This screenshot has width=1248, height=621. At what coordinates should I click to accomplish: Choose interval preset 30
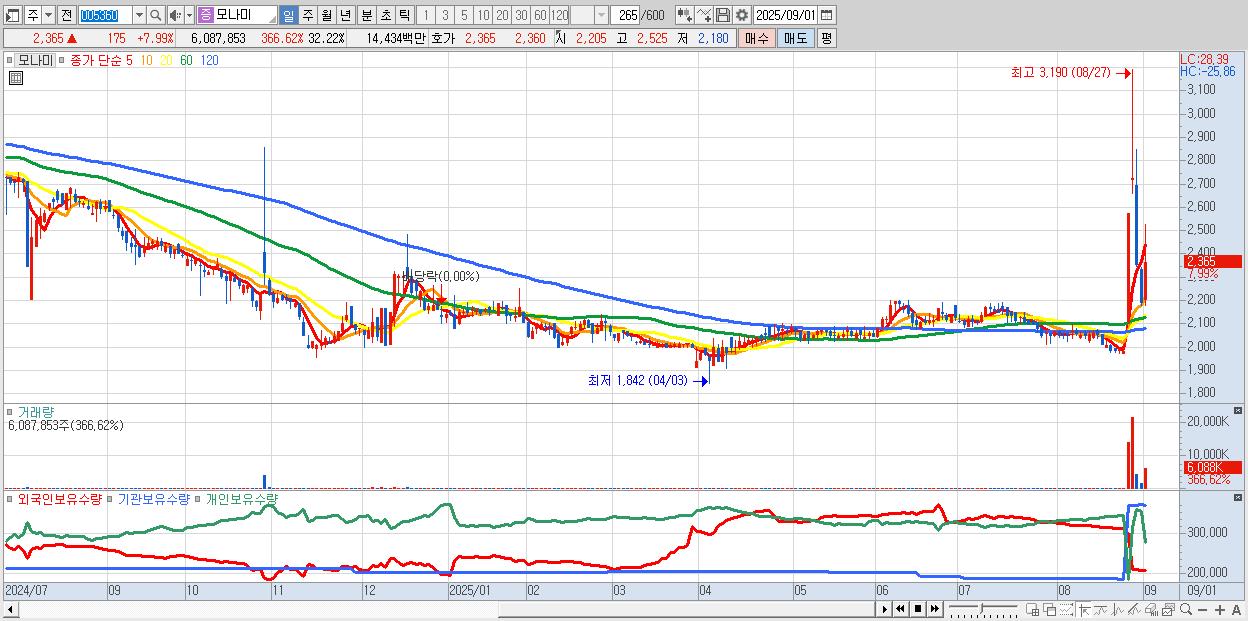(521, 15)
